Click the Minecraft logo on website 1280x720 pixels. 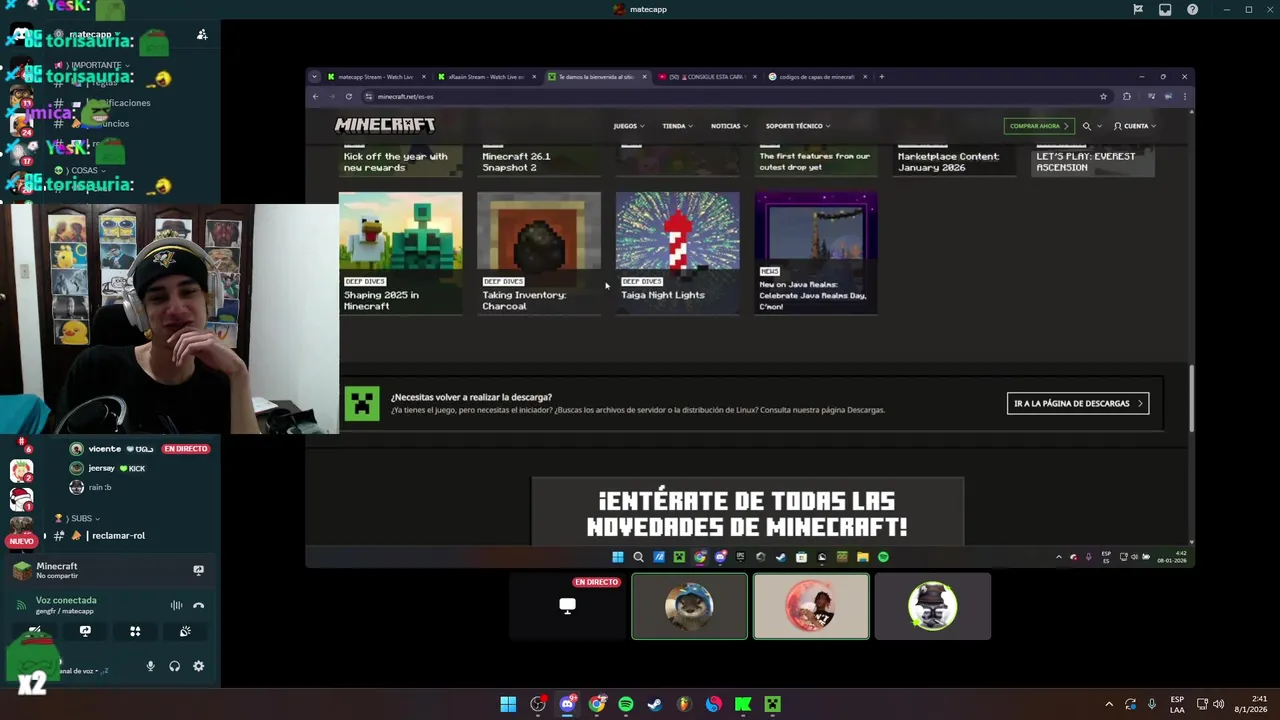click(x=385, y=125)
